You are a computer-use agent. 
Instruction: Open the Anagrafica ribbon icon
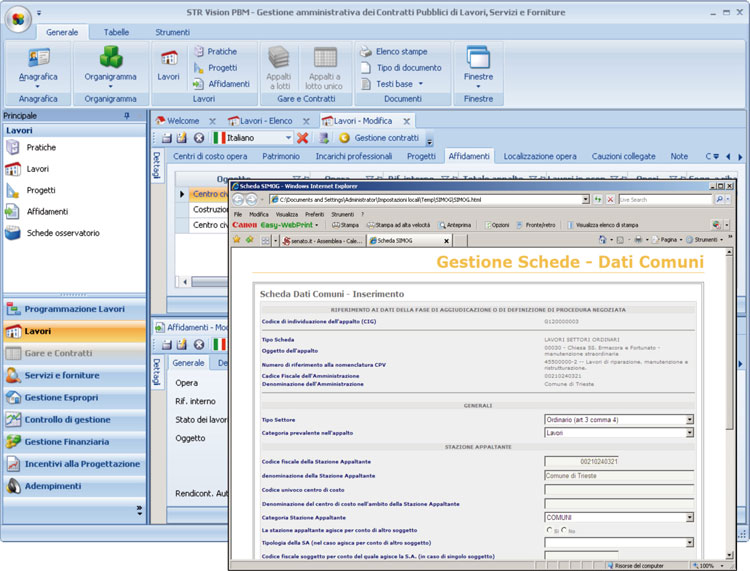tap(38, 58)
